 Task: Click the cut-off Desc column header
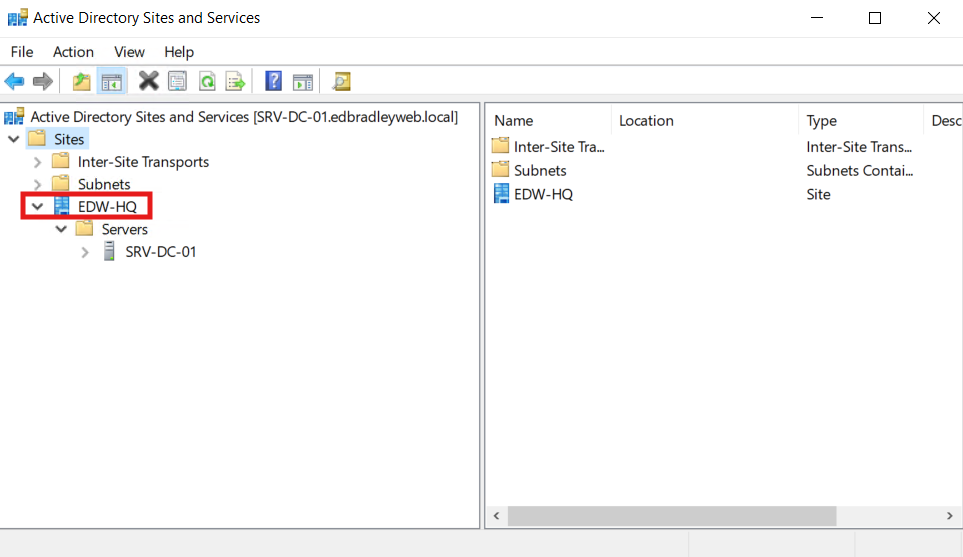point(944,121)
